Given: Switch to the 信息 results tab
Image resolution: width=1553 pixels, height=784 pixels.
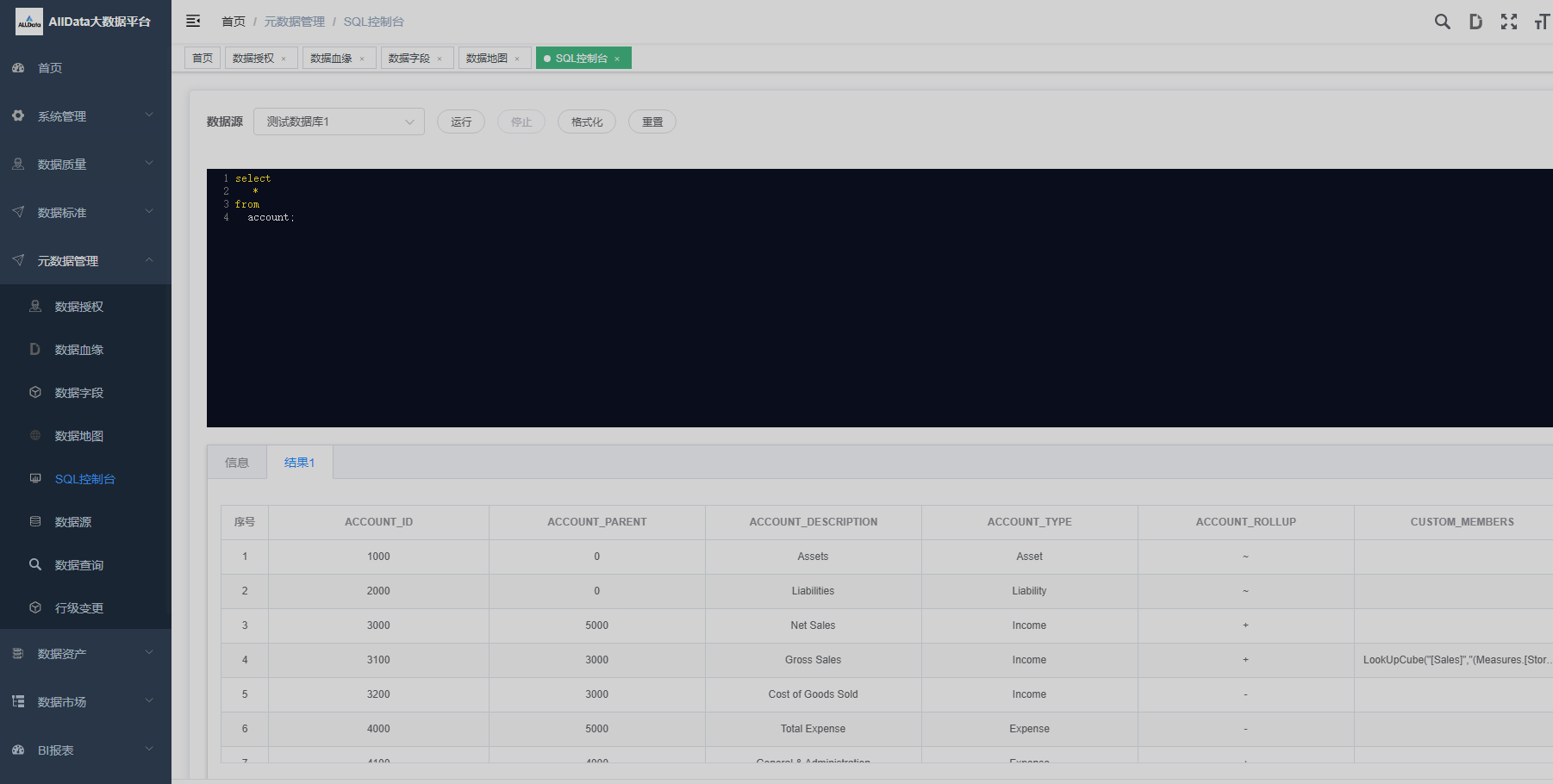Looking at the screenshot, I should click(x=237, y=463).
